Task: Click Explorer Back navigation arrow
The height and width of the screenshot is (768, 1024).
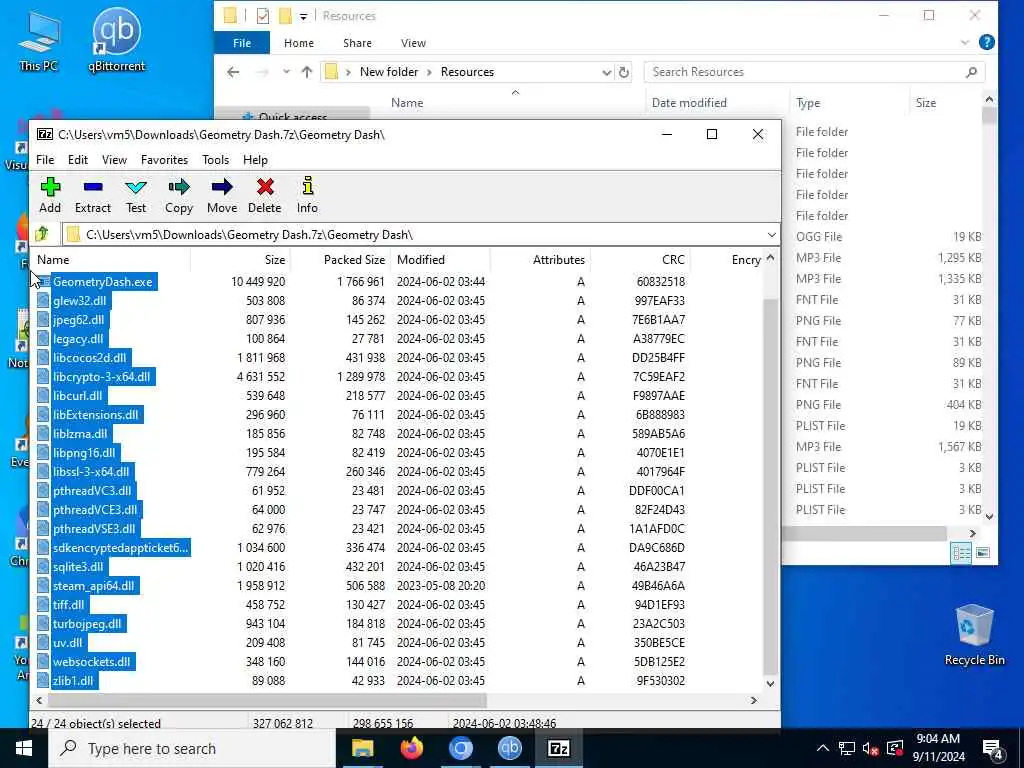Action: pos(233,72)
